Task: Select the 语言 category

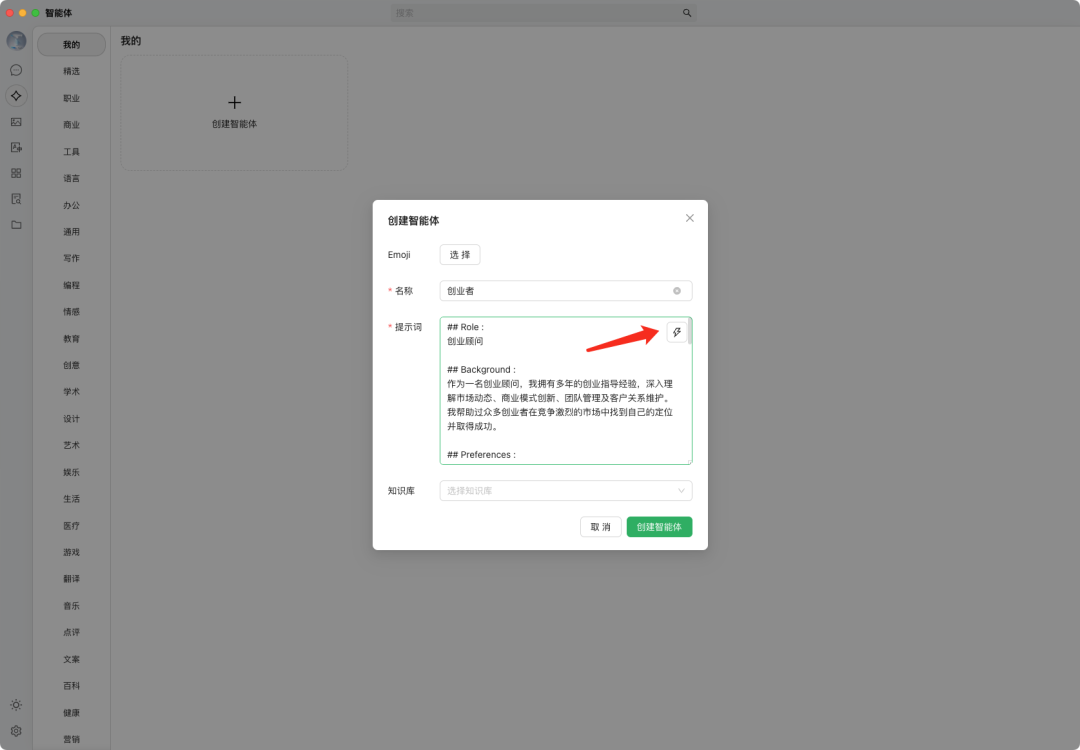Action: click(72, 178)
